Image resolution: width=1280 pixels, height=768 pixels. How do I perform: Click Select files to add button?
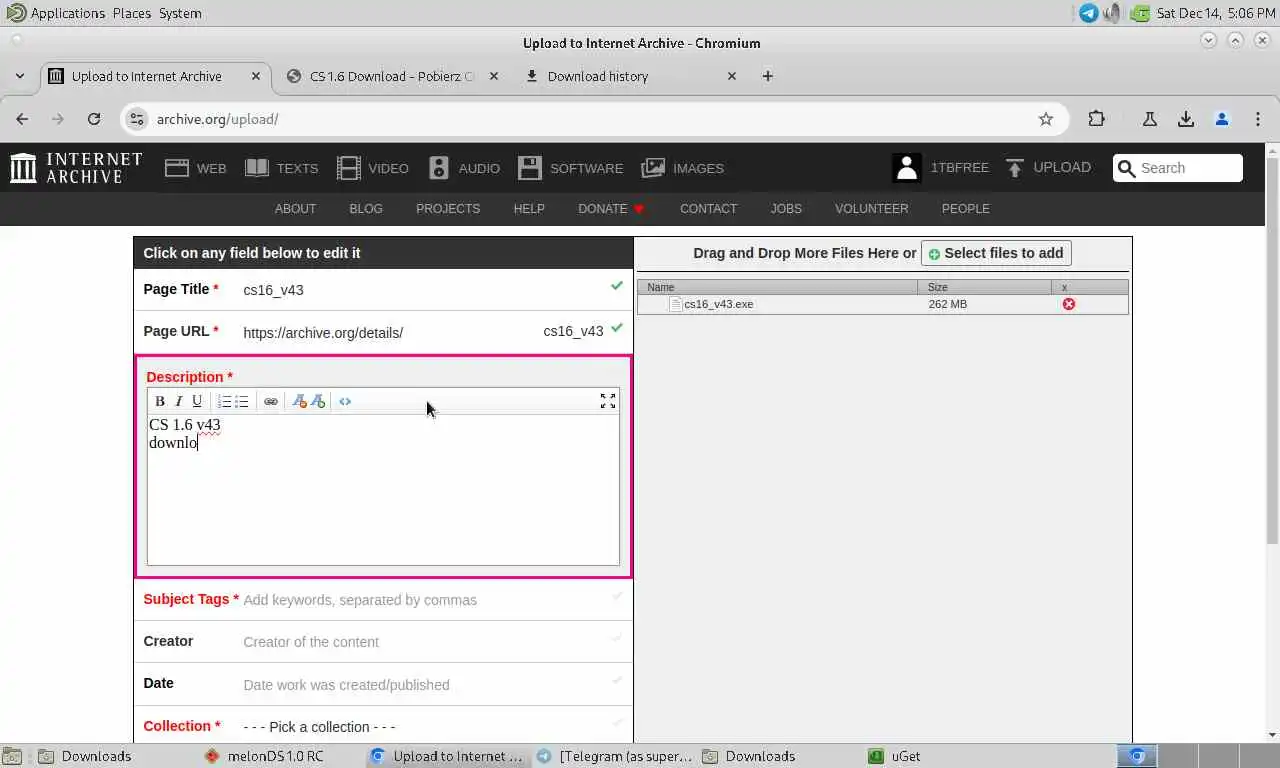[996, 253]
